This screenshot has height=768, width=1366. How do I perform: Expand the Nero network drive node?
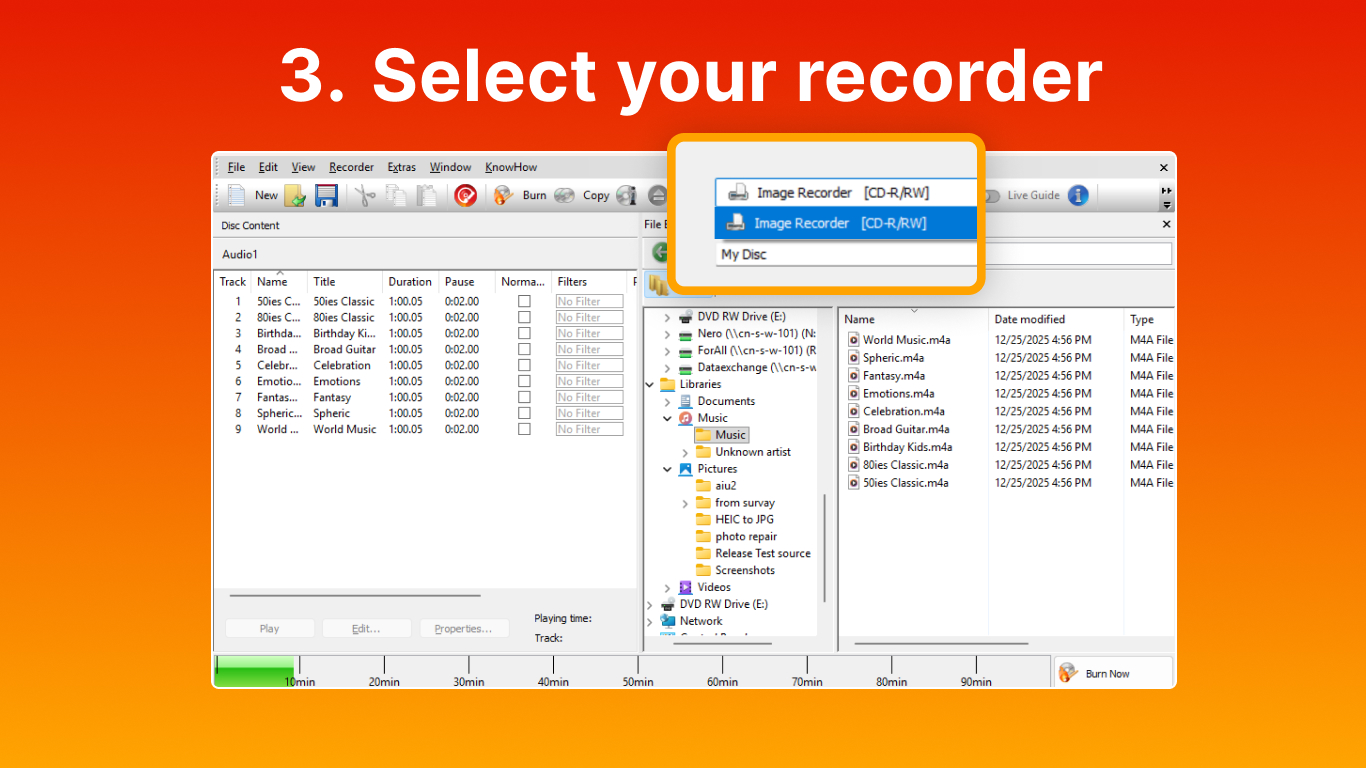[667, 334]
